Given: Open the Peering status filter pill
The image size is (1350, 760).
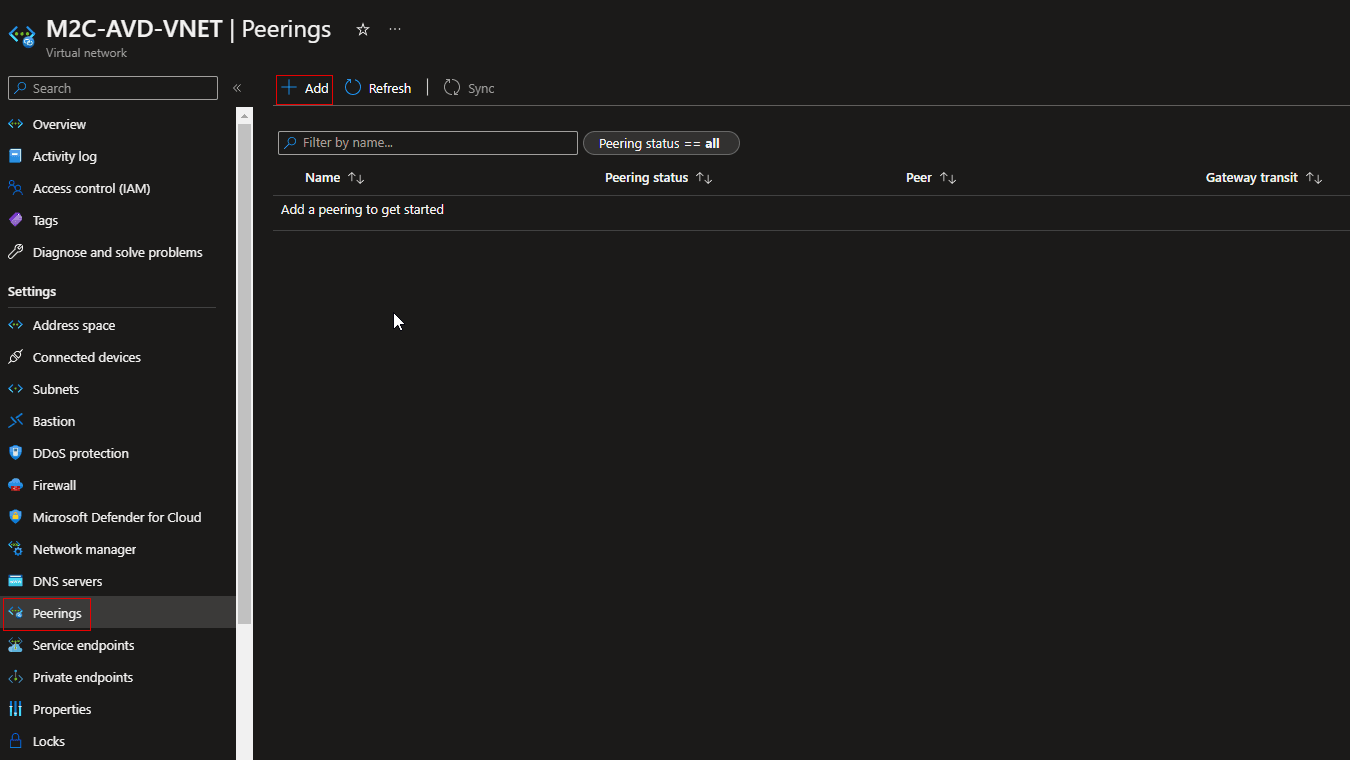Looking at the screenshot, I should [660, 143].
